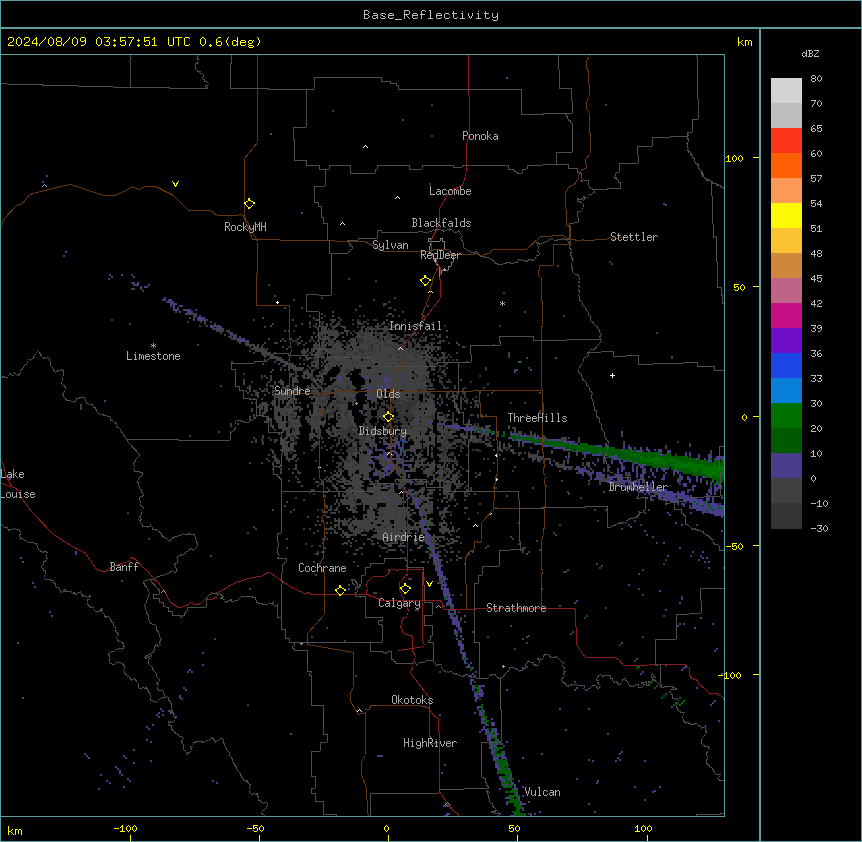Click the Okotoks label

click(412, 700)
